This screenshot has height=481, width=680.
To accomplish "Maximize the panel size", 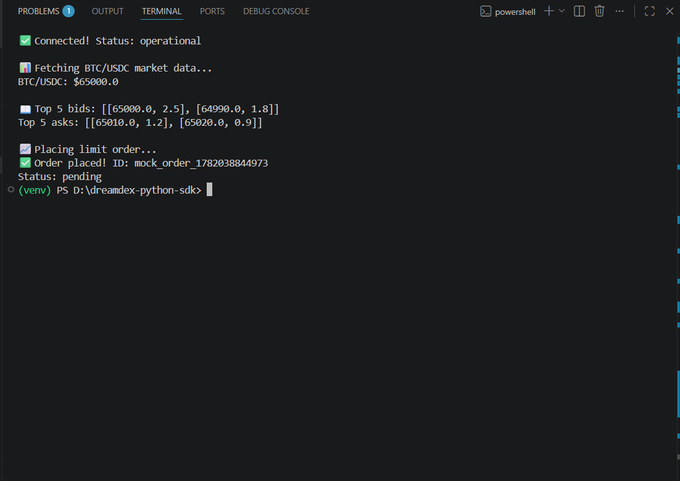I will pos(650,11).
